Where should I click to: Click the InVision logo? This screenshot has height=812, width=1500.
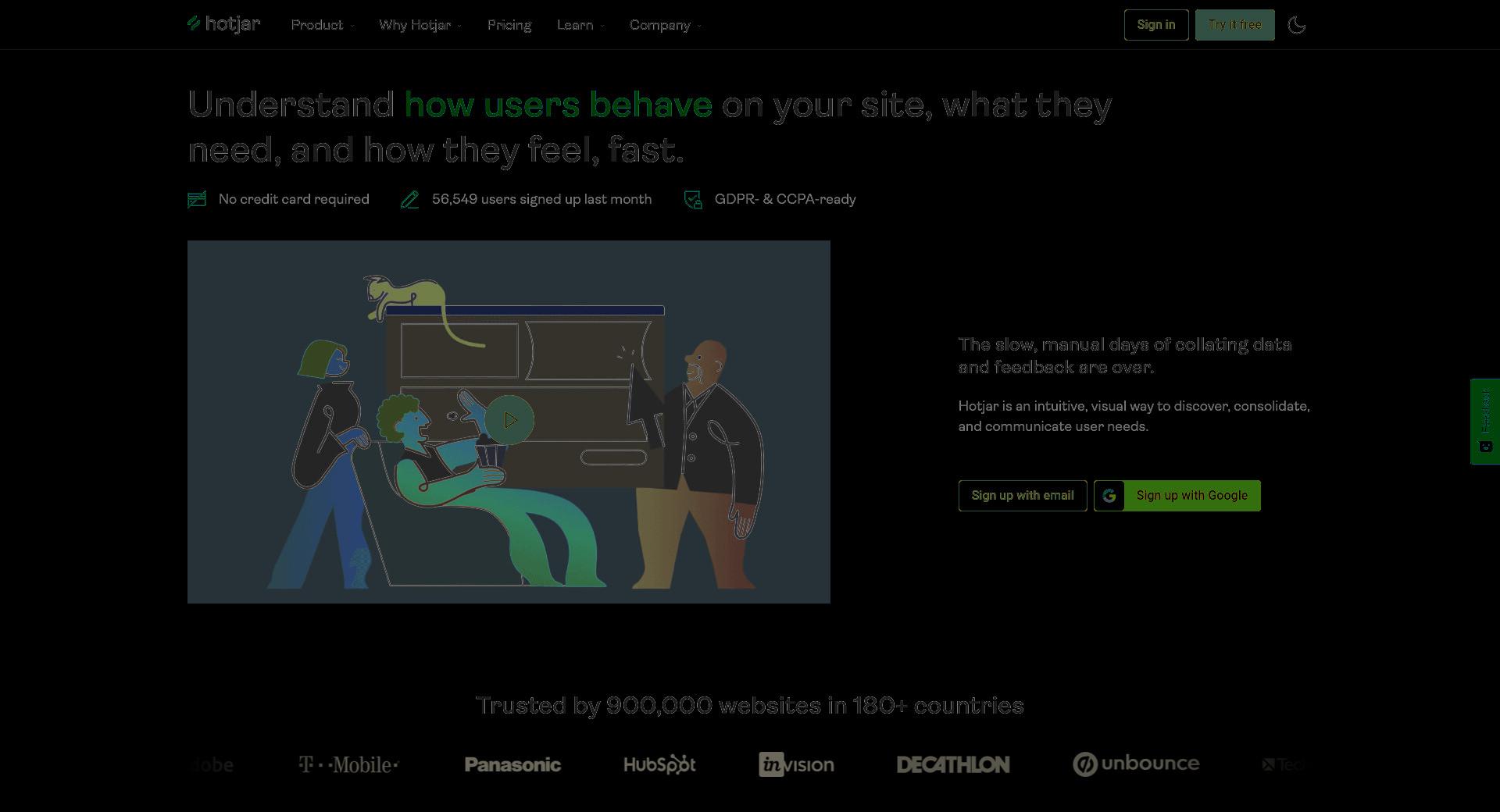click(x=796, y=764)
